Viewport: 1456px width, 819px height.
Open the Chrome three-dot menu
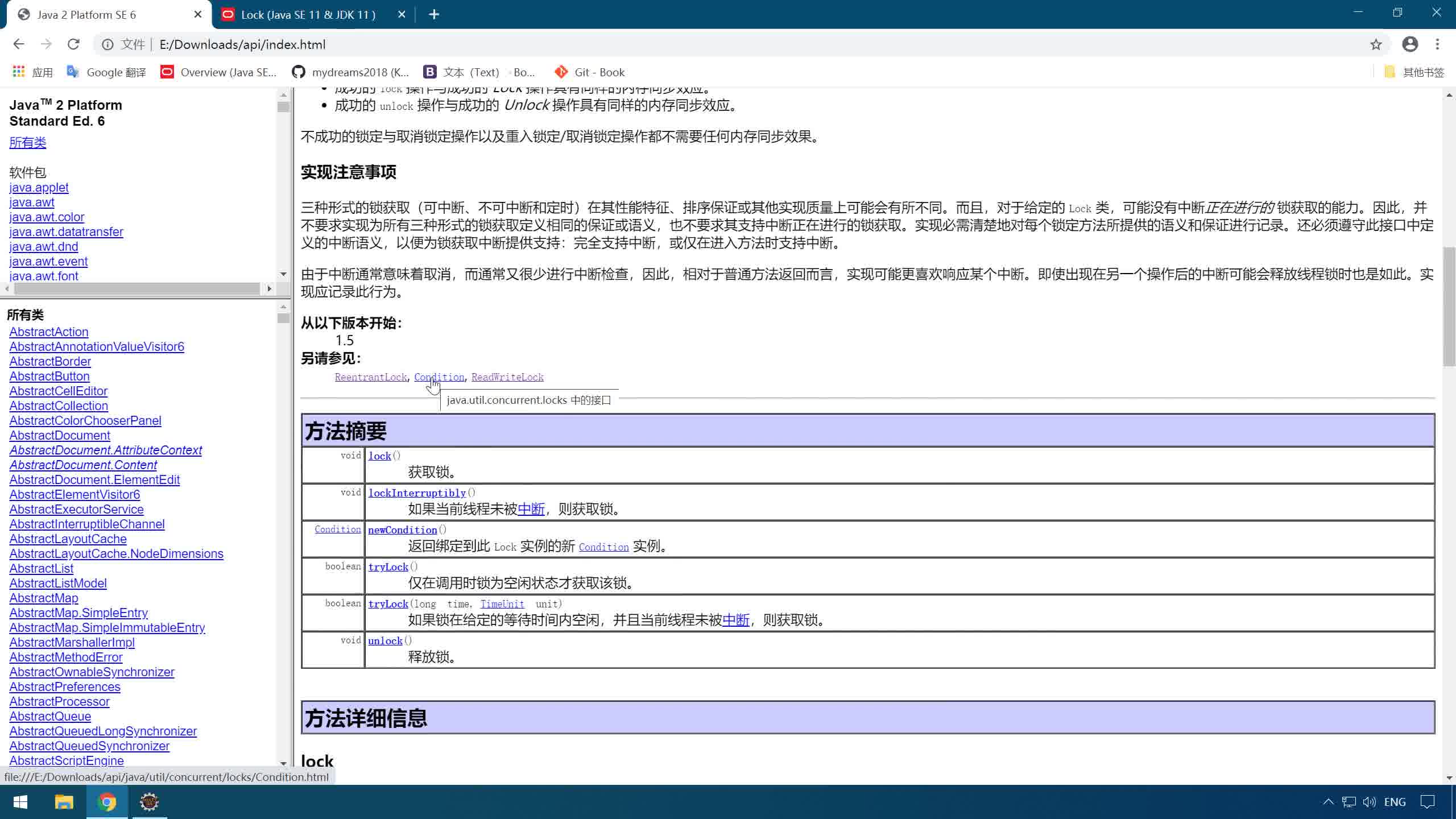1437,44
